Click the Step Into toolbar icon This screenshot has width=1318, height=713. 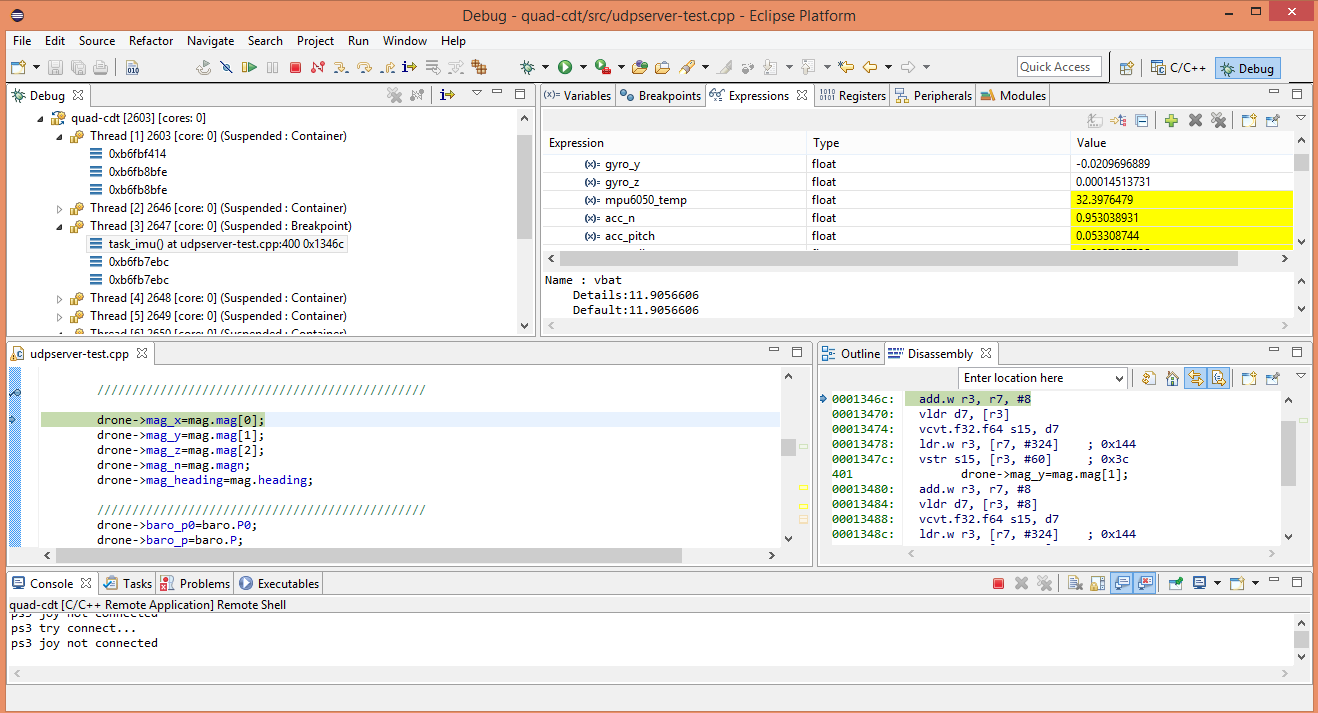[340, 67]
